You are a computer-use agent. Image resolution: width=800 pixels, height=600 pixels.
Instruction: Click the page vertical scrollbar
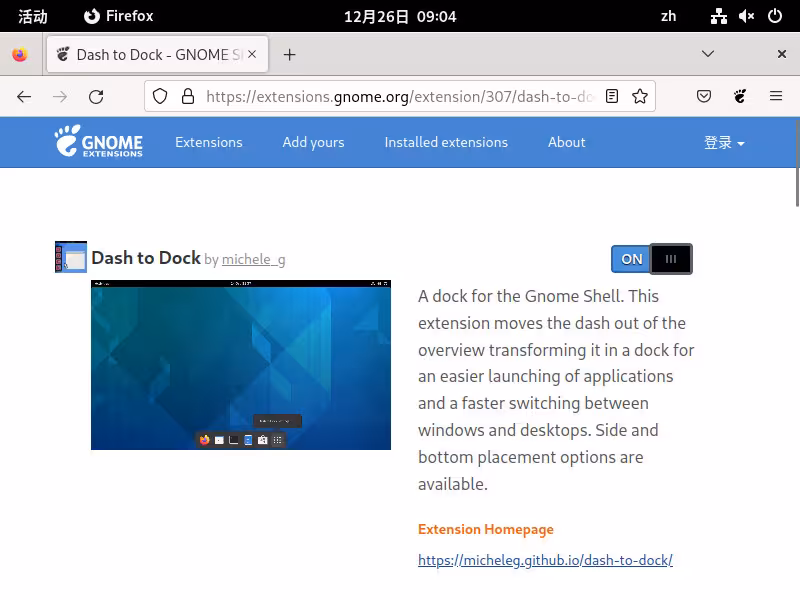click(797, 163)
